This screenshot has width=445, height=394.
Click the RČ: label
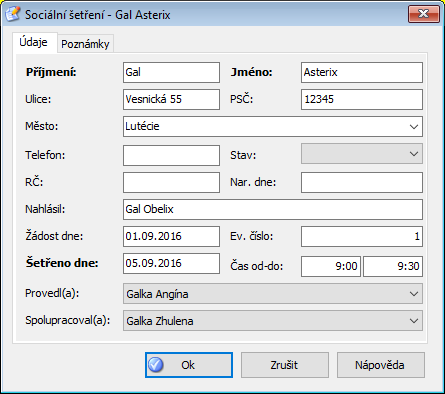pos(34,182)
